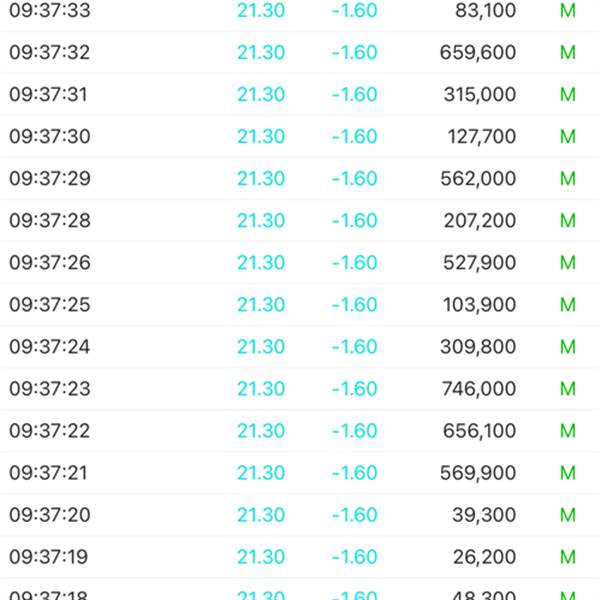Click the 21.30 price at 09:37:28
This screenshot has width=600, height=600.
261,221
